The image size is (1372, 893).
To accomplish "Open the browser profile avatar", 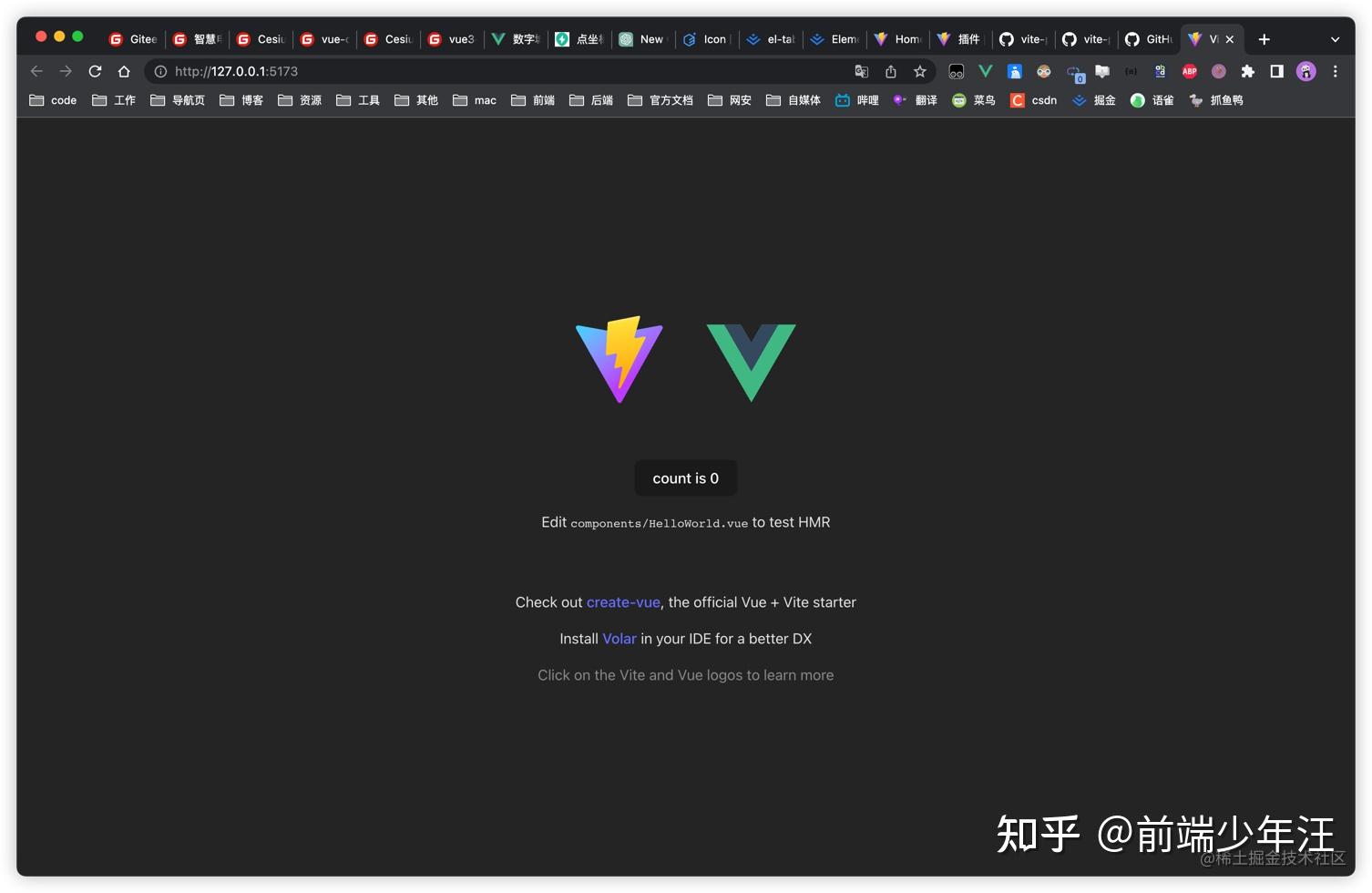I will [x=1306, y=71].
